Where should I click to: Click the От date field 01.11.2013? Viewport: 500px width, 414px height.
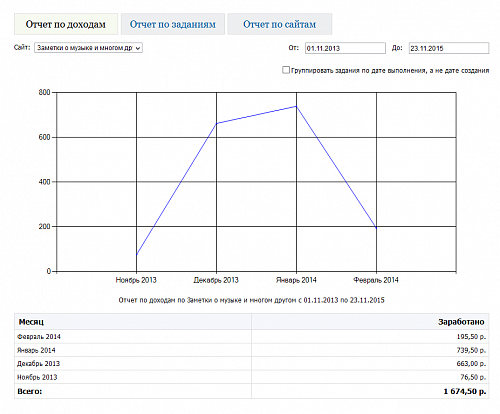345,48
